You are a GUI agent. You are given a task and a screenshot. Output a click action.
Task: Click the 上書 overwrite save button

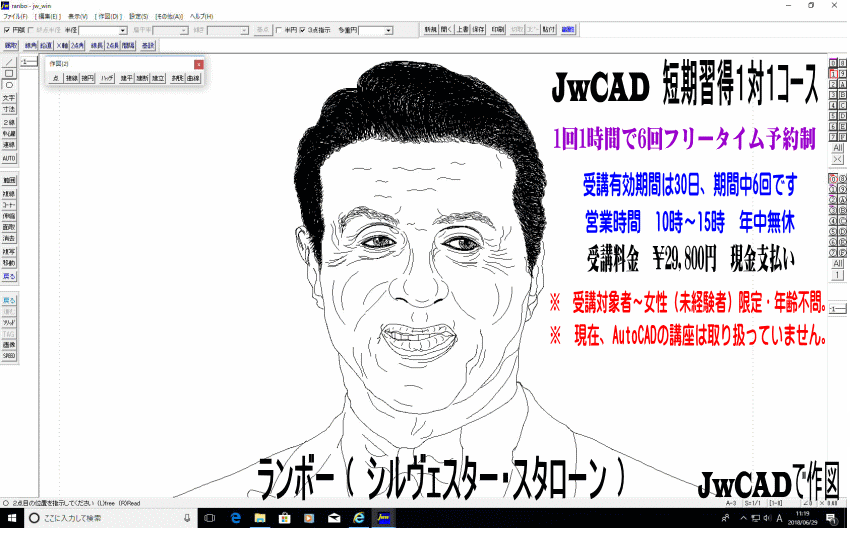462,30
